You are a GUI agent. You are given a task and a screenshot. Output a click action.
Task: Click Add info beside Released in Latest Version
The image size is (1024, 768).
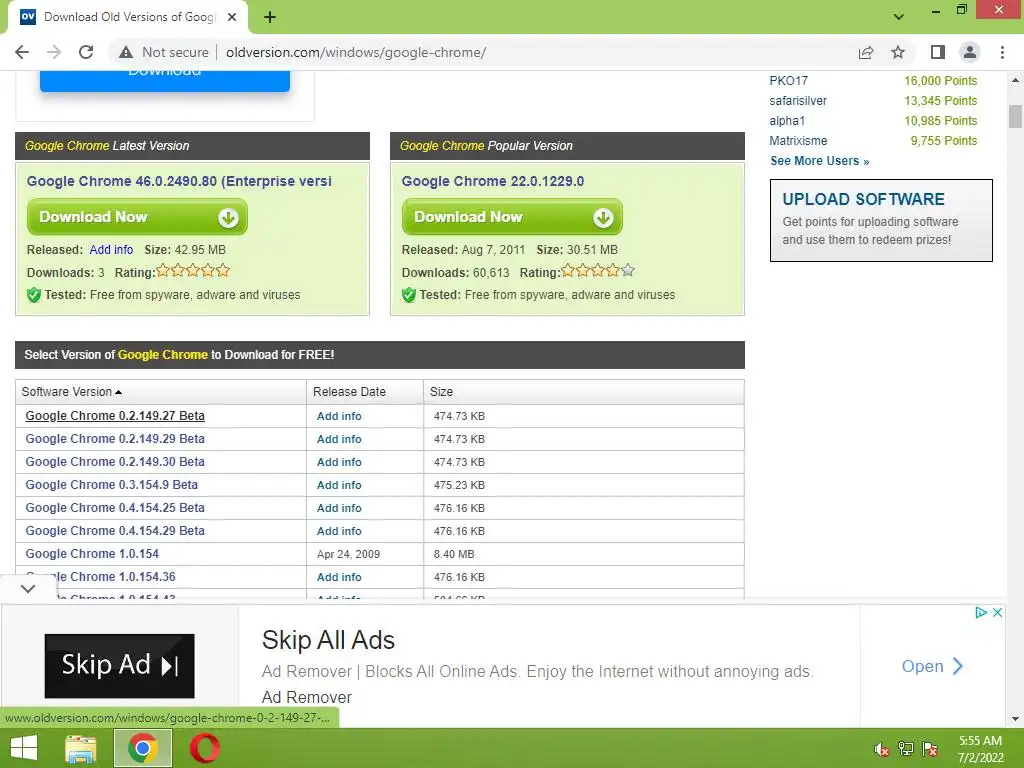pos(111,249)
